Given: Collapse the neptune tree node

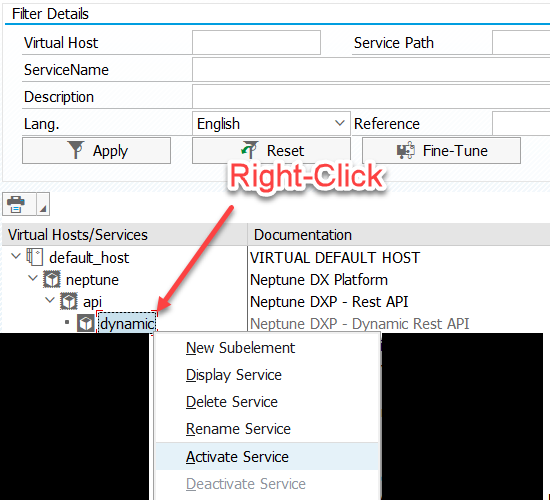Looking at the screenshot, I should click(x=33, y=279).
